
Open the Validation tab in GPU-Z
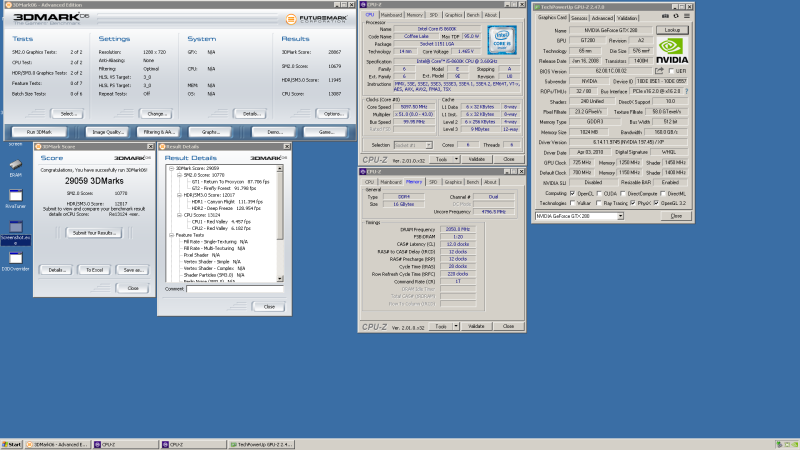point(627,18)
